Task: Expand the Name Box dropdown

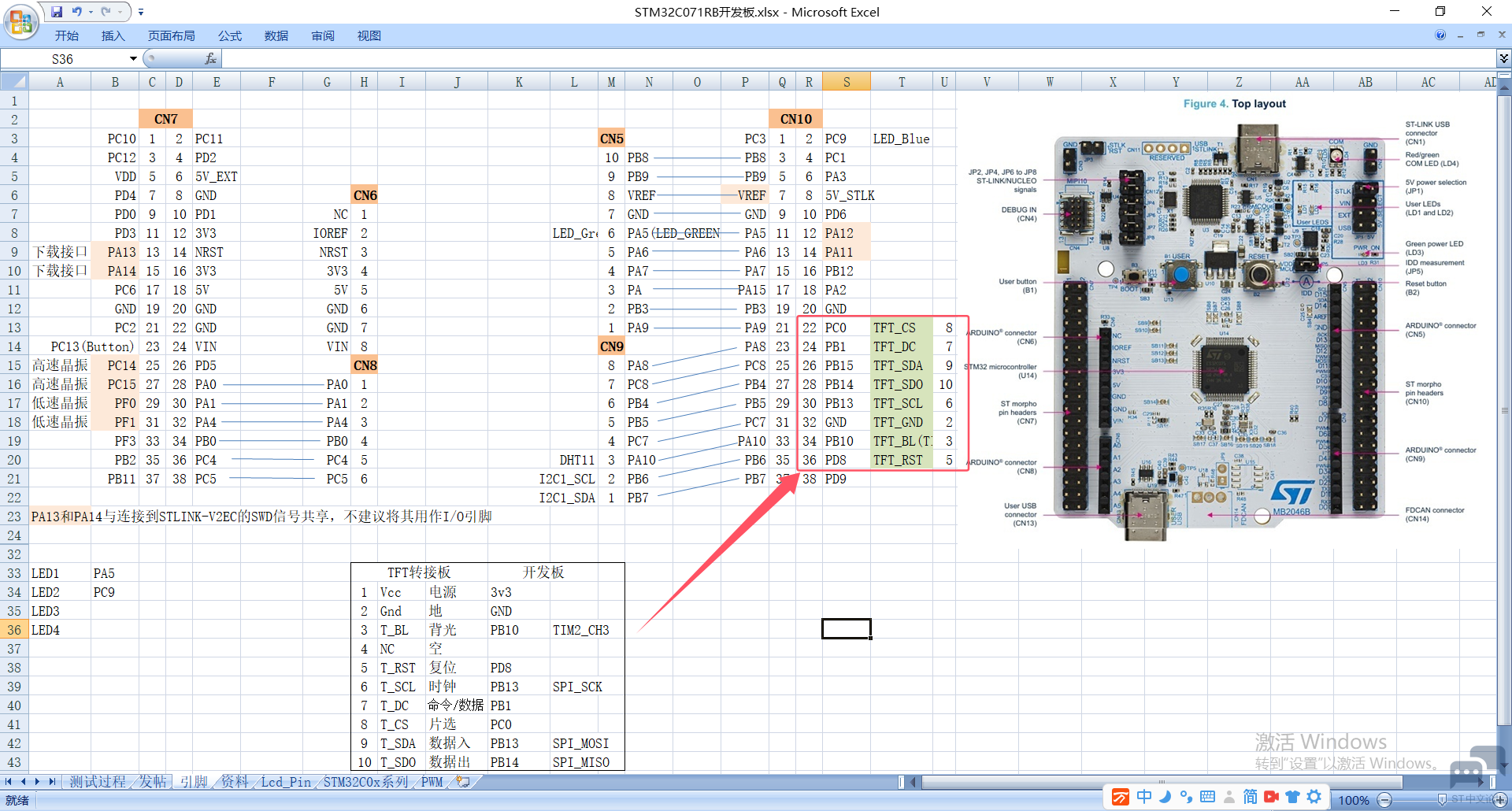Action: tap(133, 59)
